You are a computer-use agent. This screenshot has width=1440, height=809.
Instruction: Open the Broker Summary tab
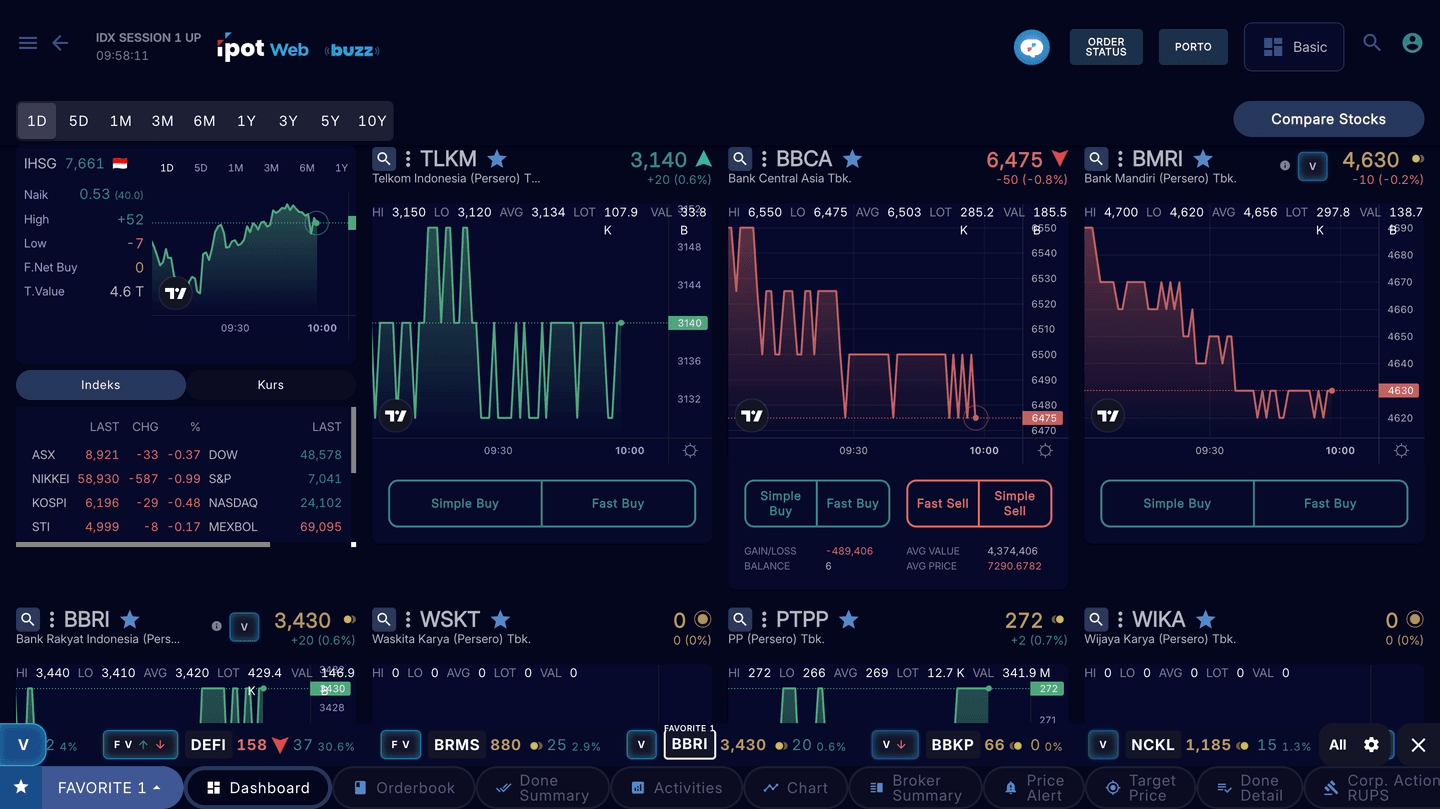point(915,788)
